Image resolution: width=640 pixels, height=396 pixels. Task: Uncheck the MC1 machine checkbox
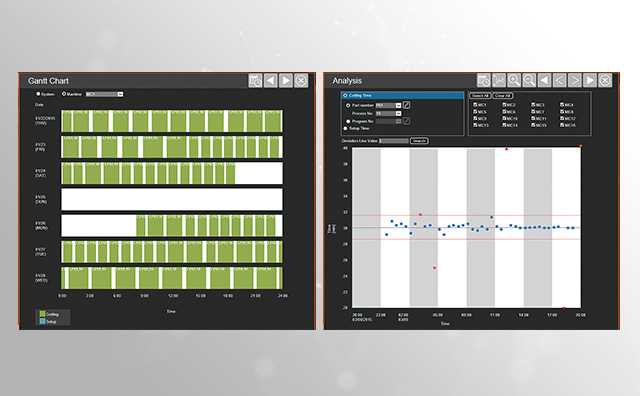pos(475,105)
